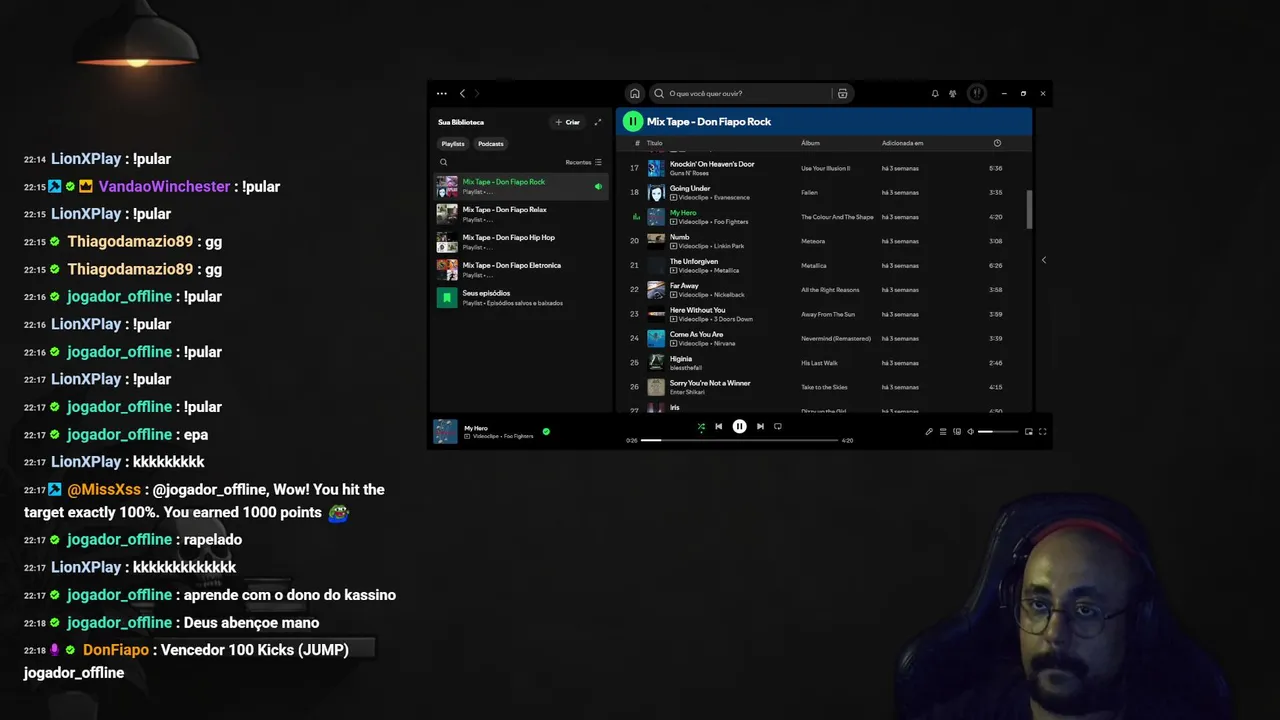Select the Playlists filter chip
The height and width of the screenshot is (720, 1280).
[453, 143]
